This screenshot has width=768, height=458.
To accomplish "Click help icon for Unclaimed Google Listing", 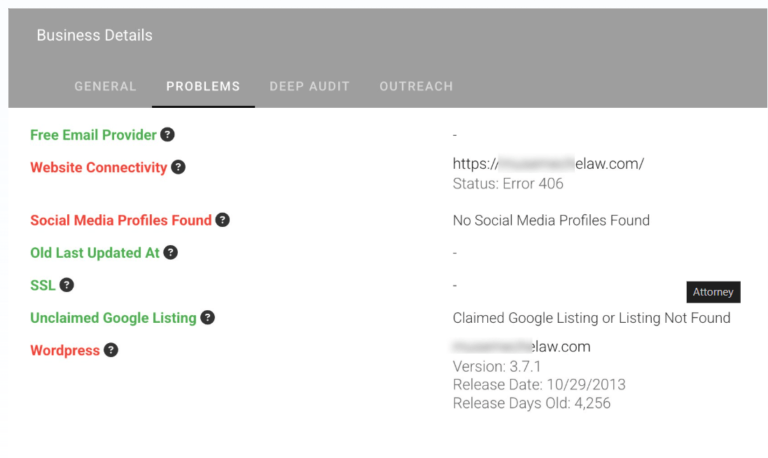I will [x=208, y=317].
